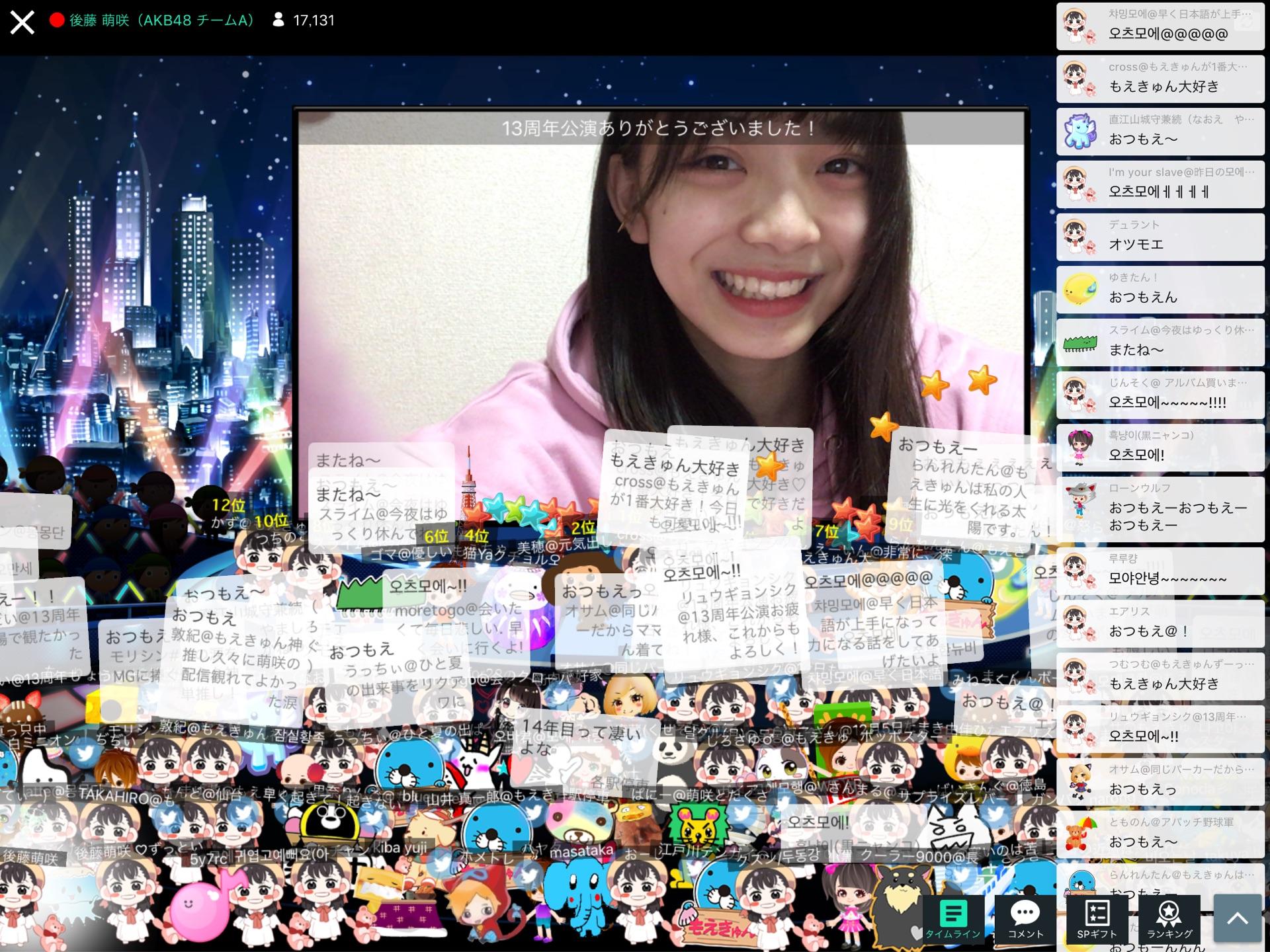Tap wolf-hat avatar of ローンウルフ

point(1081,500)
